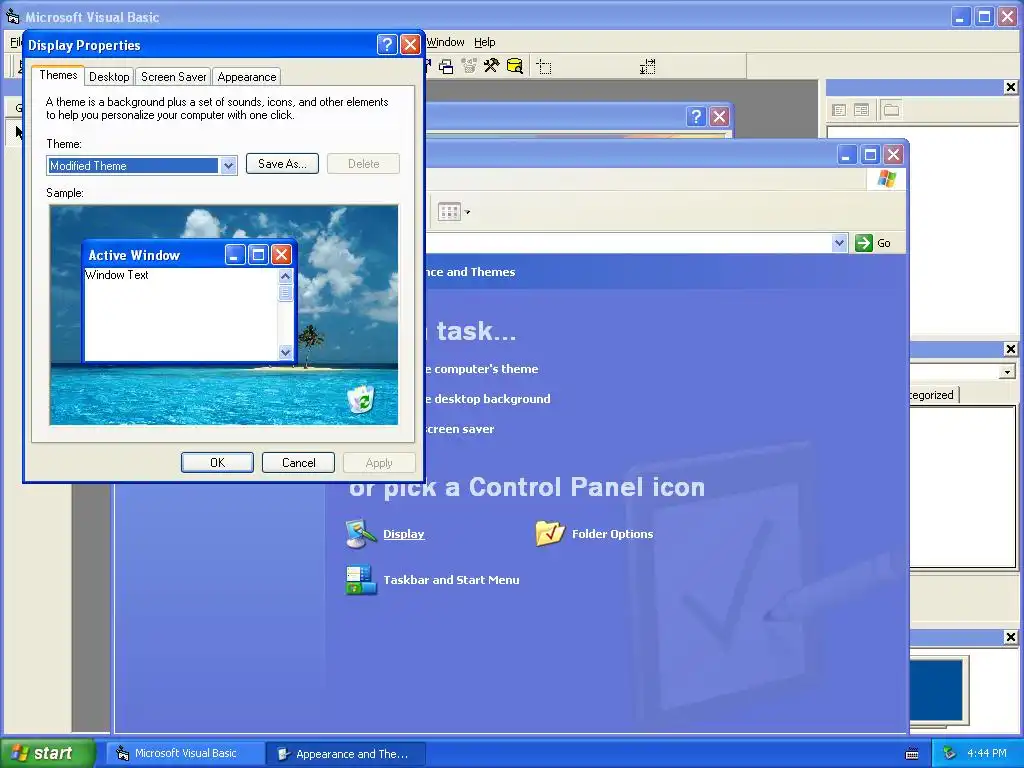Click OK in Display Properties
1024x768 pixels.
tap(217, 462)
